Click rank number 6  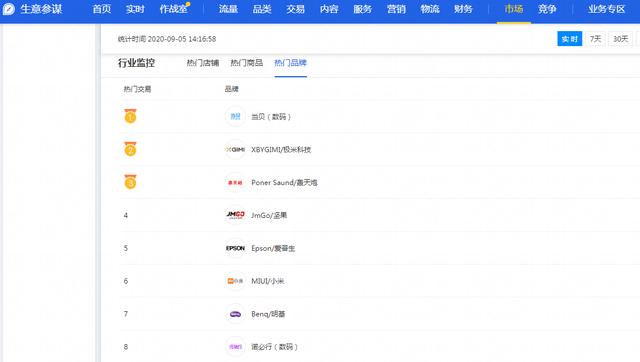[x=126, y=281]
